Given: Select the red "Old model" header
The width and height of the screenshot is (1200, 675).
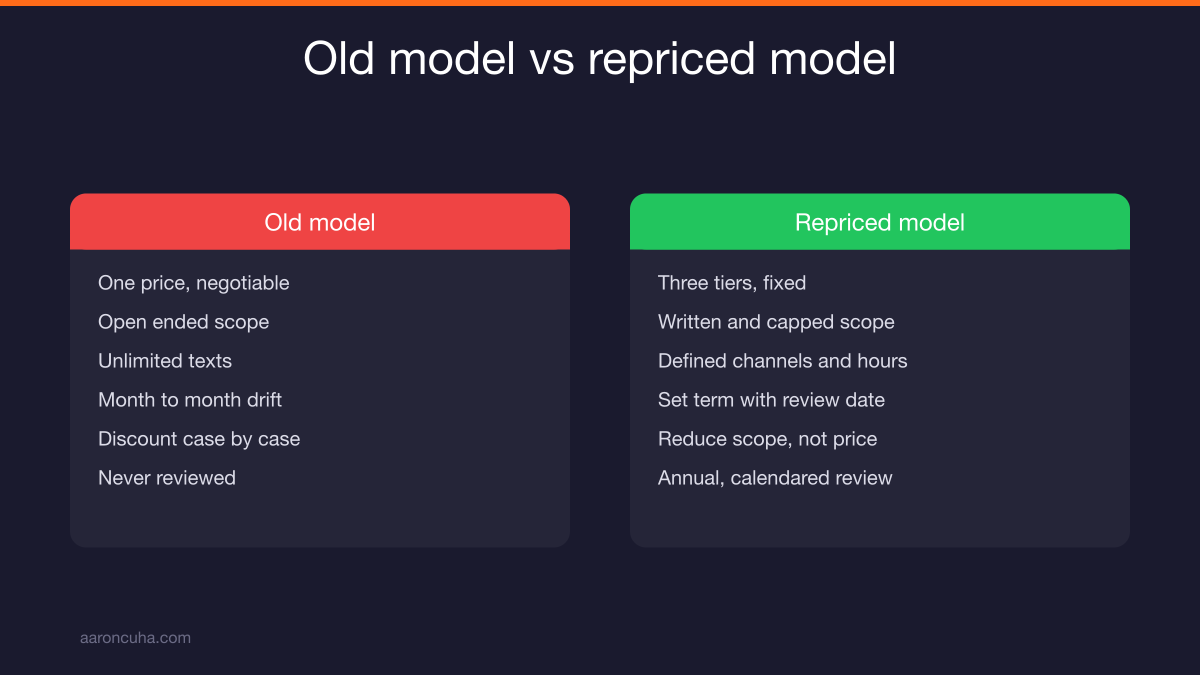Looking at the screenshot, I should click(x=320, y=222).
